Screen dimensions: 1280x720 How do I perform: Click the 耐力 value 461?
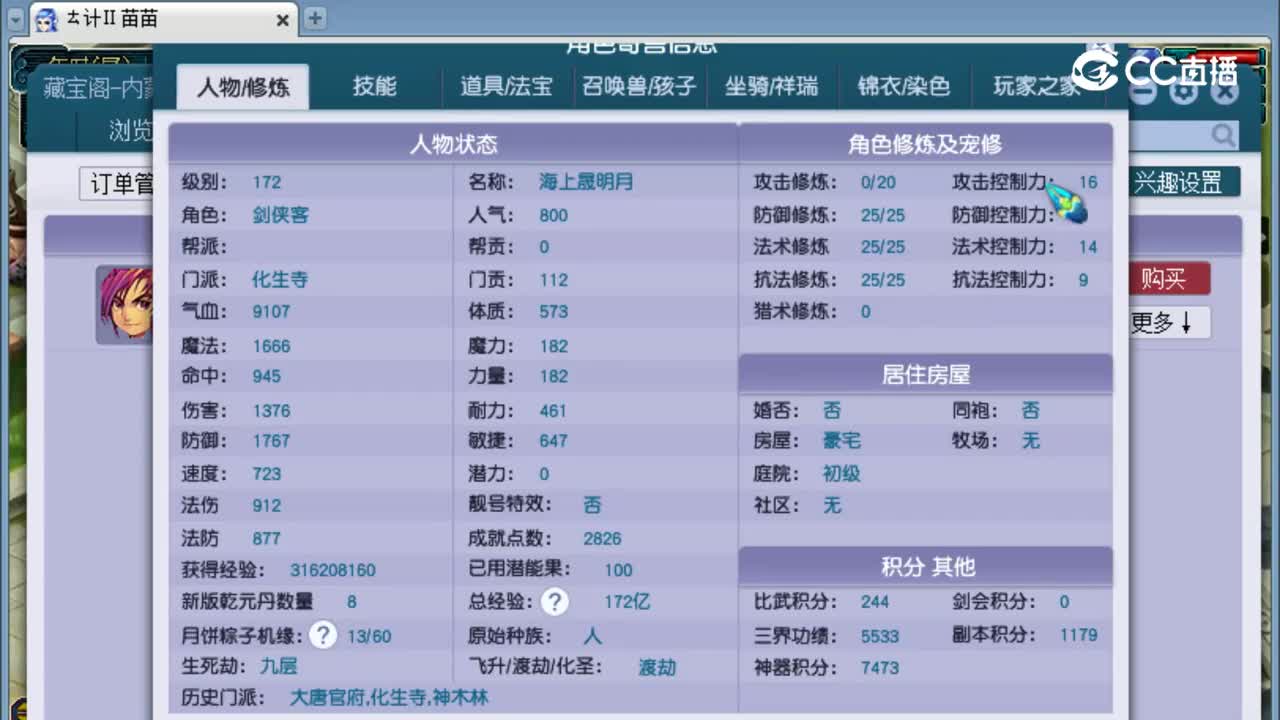553,411
